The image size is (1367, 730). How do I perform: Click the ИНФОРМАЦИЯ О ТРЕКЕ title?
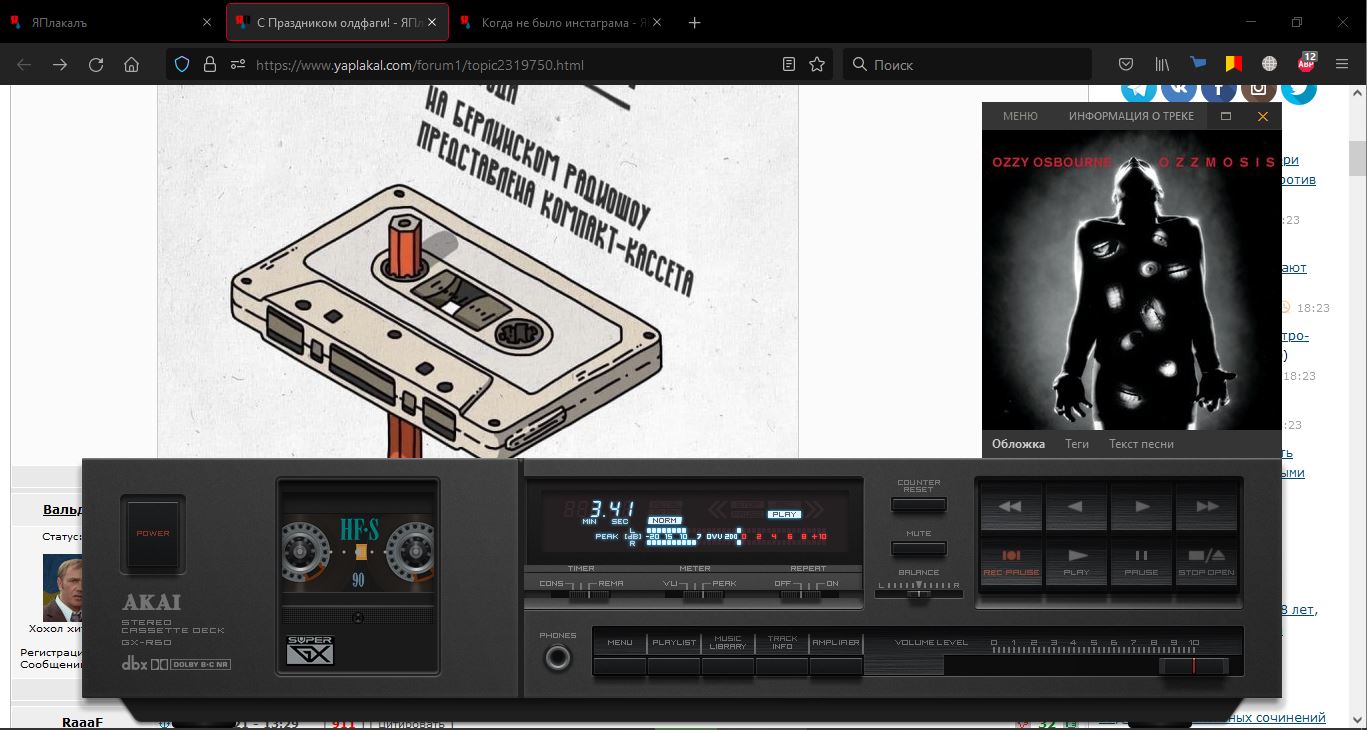pyautogui.click(x=1131, y=116)
